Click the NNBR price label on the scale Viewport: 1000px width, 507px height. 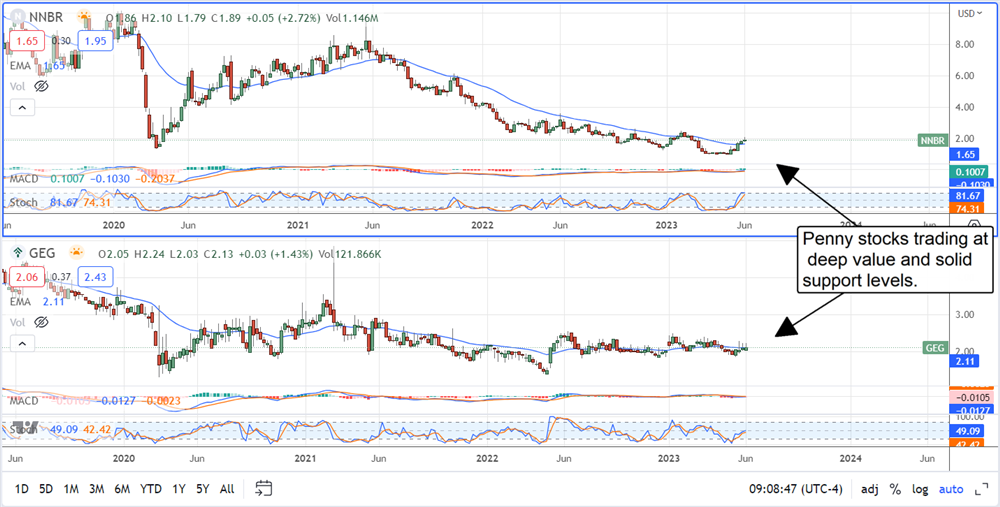point(931,141)
